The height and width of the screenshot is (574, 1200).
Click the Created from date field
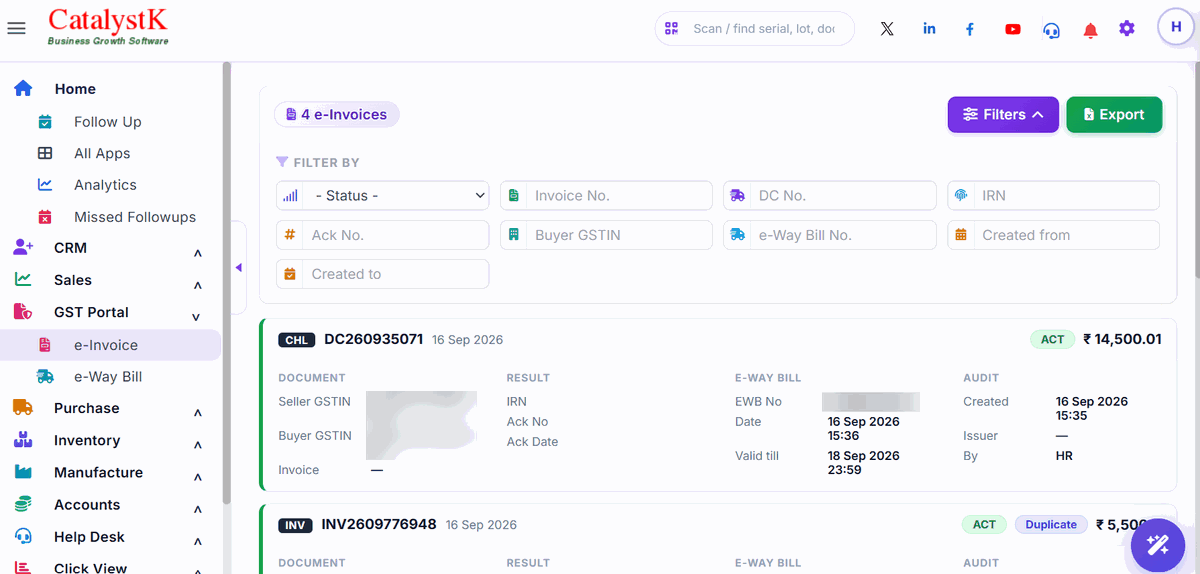(1054, 235)
